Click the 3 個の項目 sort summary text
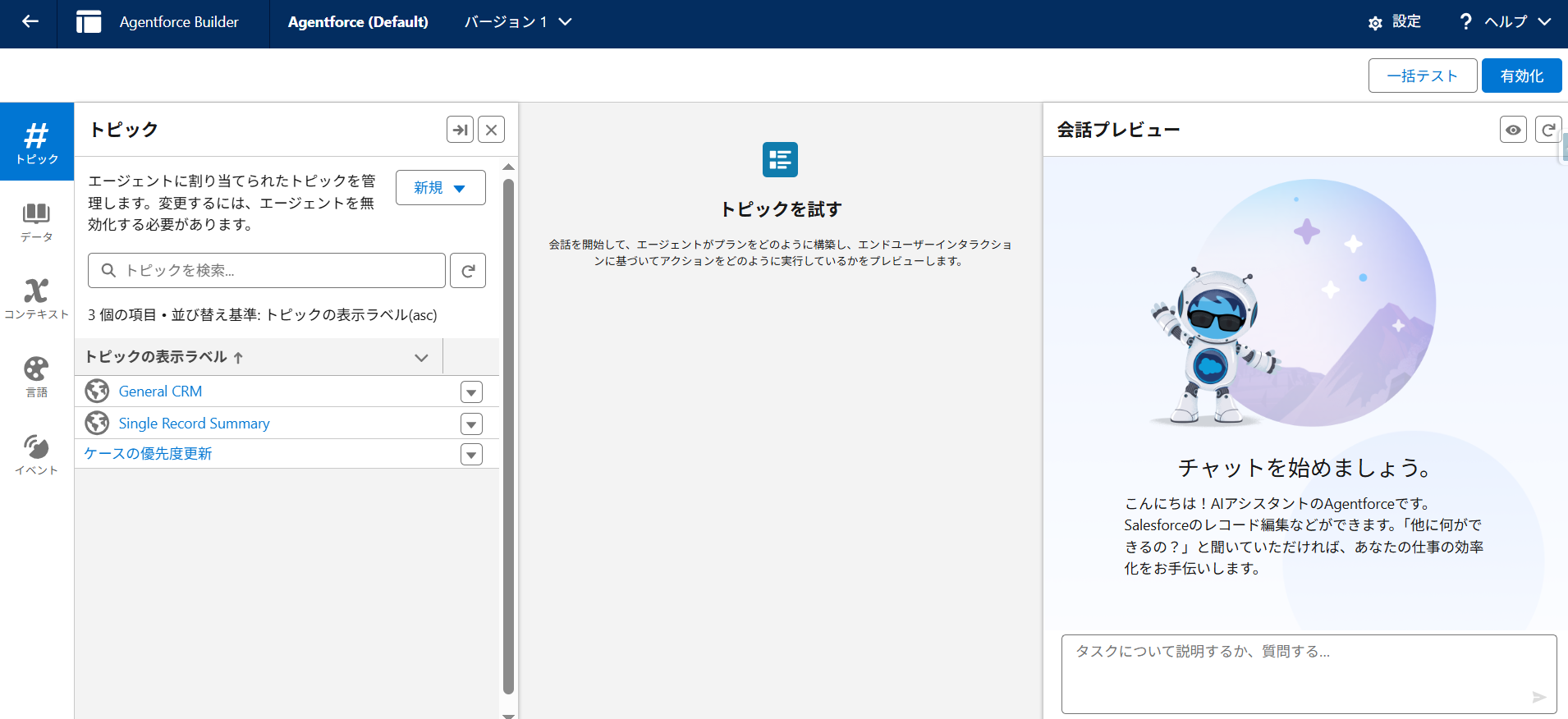This screenshot has height=719, width=1568. click(x=263, y=315)
